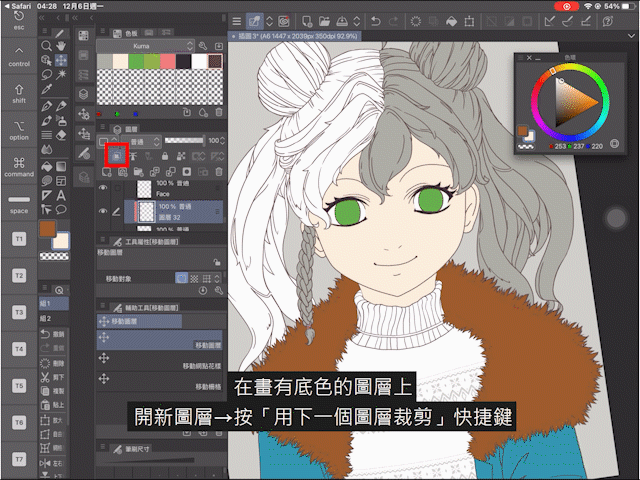Click the new layer folder icon
The width and height of the screenshot is (640, 480).
[138, 172]
